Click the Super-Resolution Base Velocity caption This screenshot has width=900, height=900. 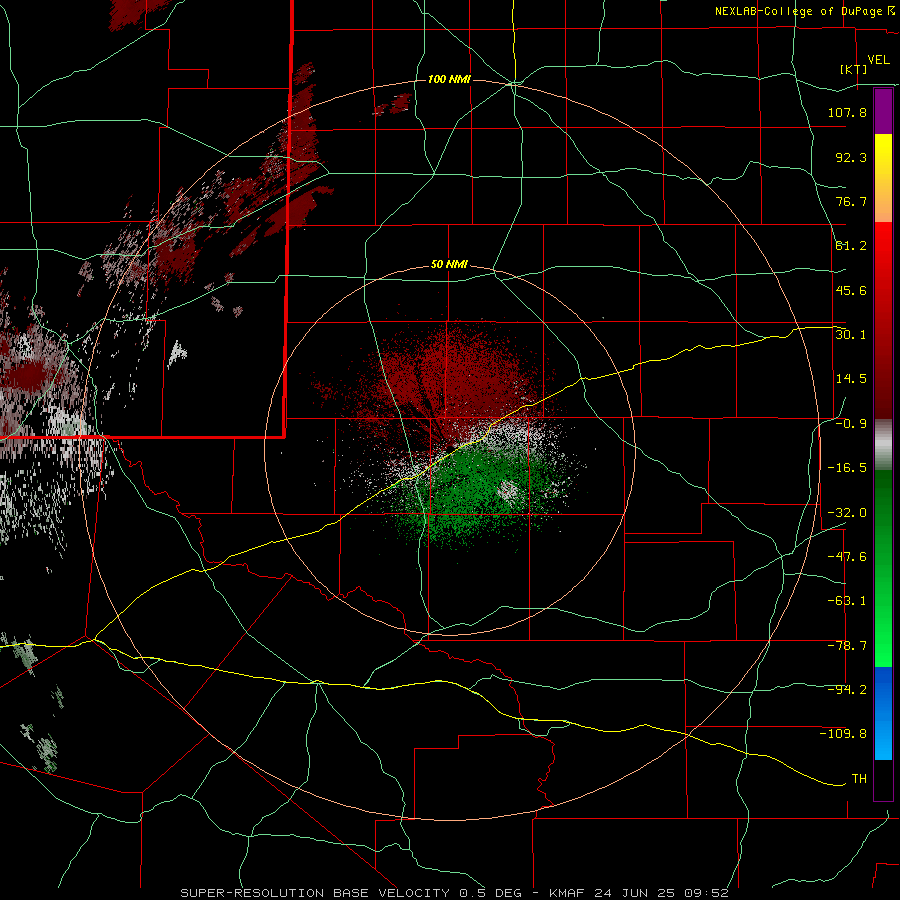(x=455, y=893)
